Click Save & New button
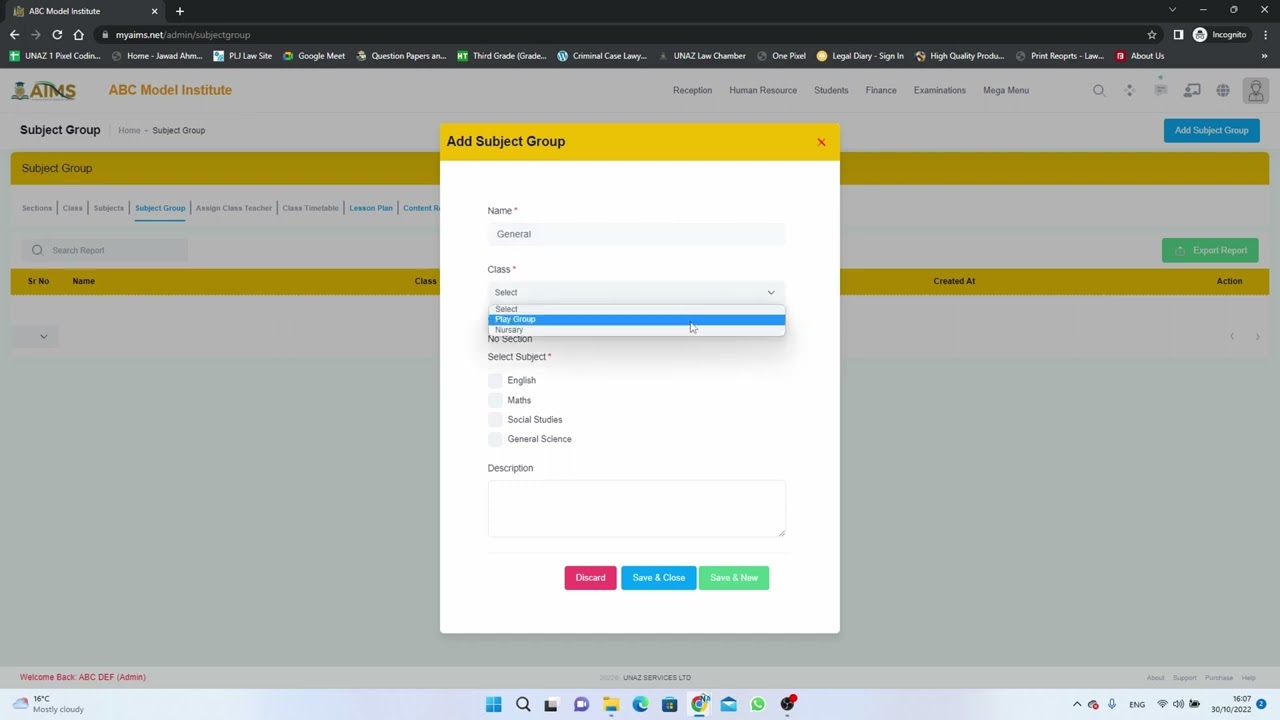 pyautogui.click(x=734, y=578)
